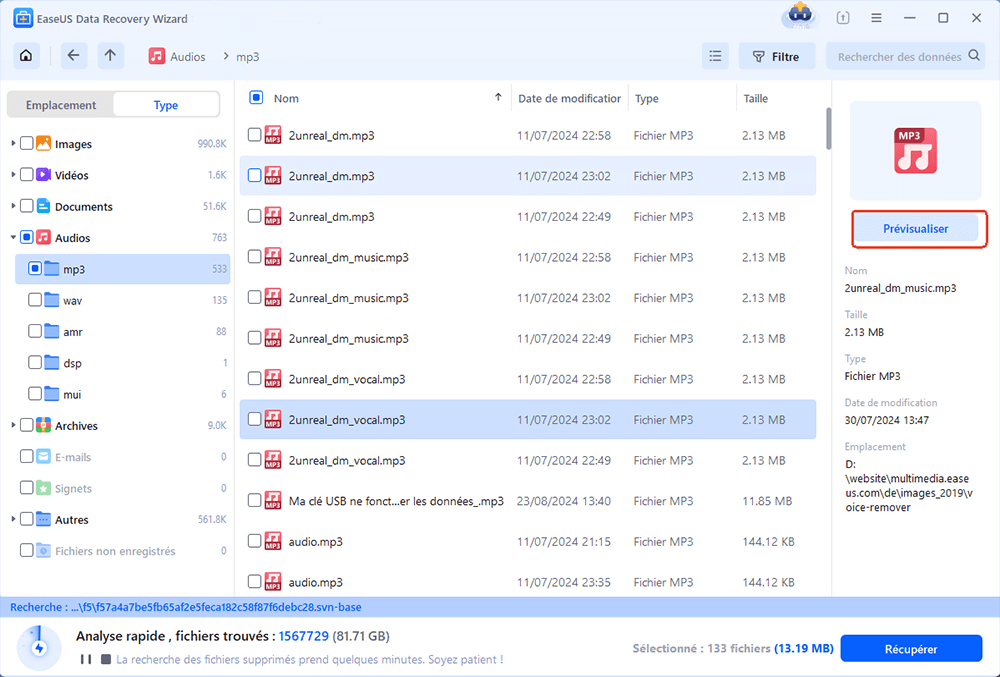Open the hamburger menu in title bar
1000x677 pixels.
[876, 18]
